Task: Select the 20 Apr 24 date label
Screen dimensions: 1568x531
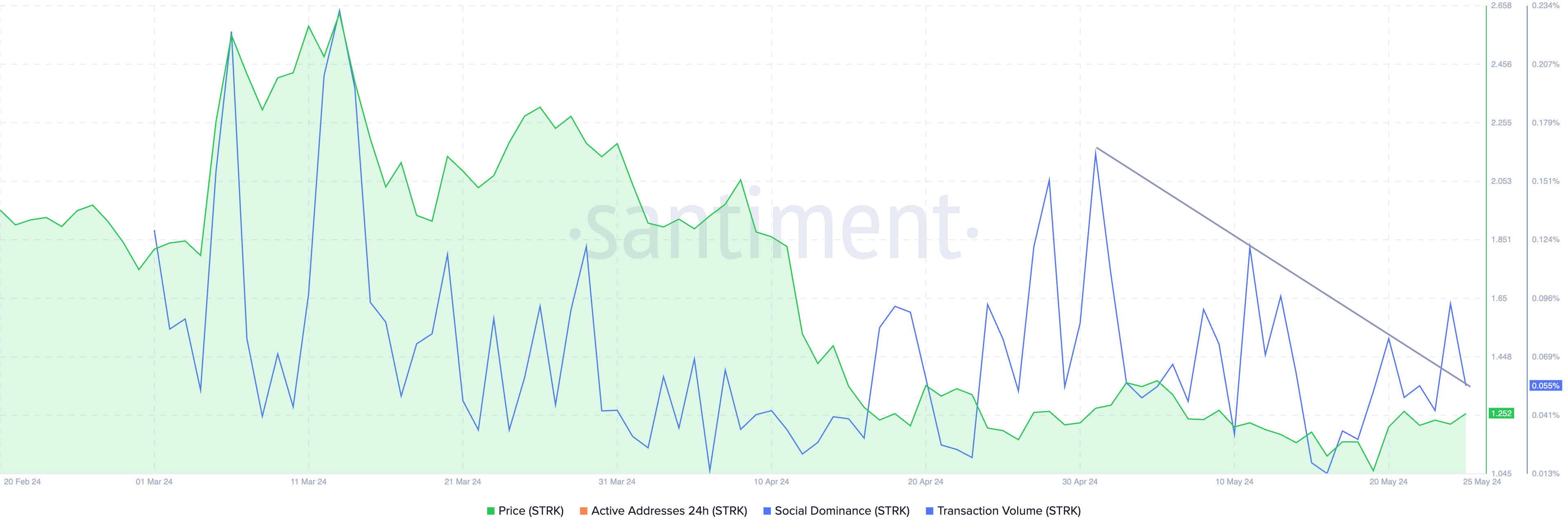Action: pos(925,482)
